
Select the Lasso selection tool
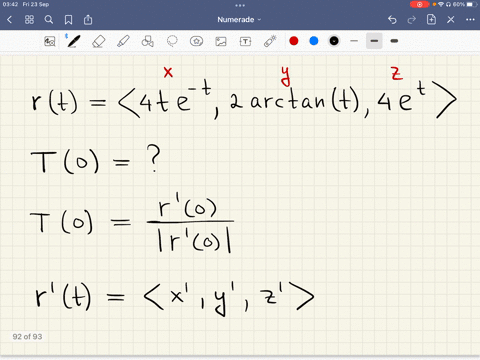[172, 41]
